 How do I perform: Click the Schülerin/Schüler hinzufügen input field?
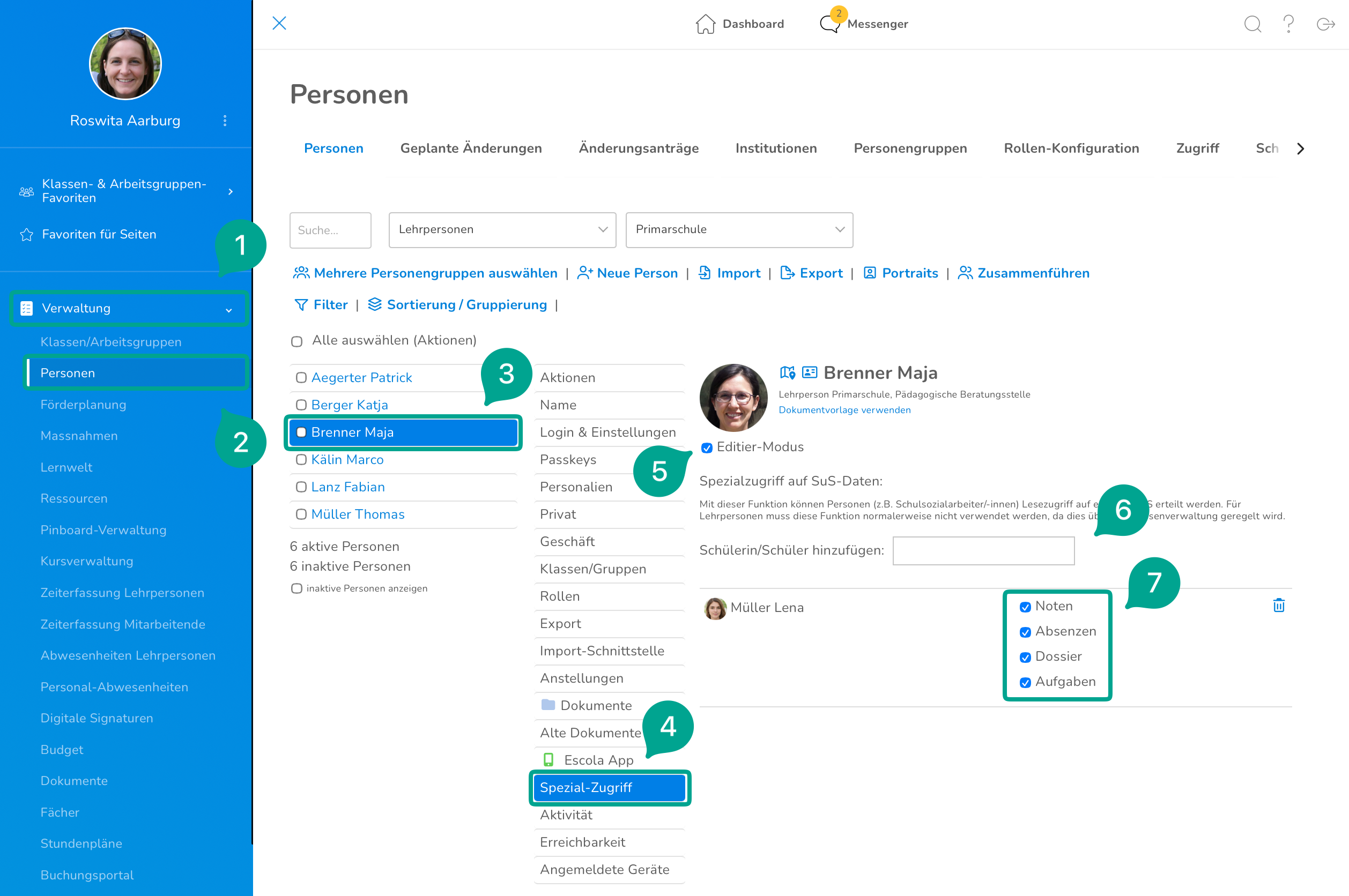[x=983, y=551]
